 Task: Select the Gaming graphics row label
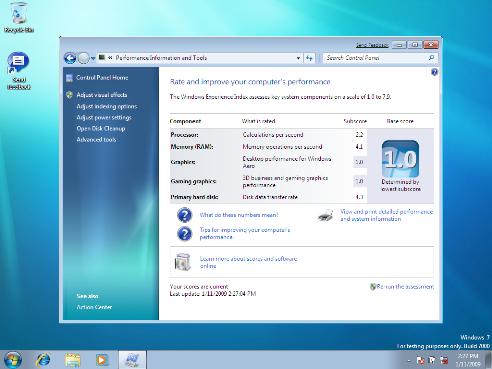193,181
